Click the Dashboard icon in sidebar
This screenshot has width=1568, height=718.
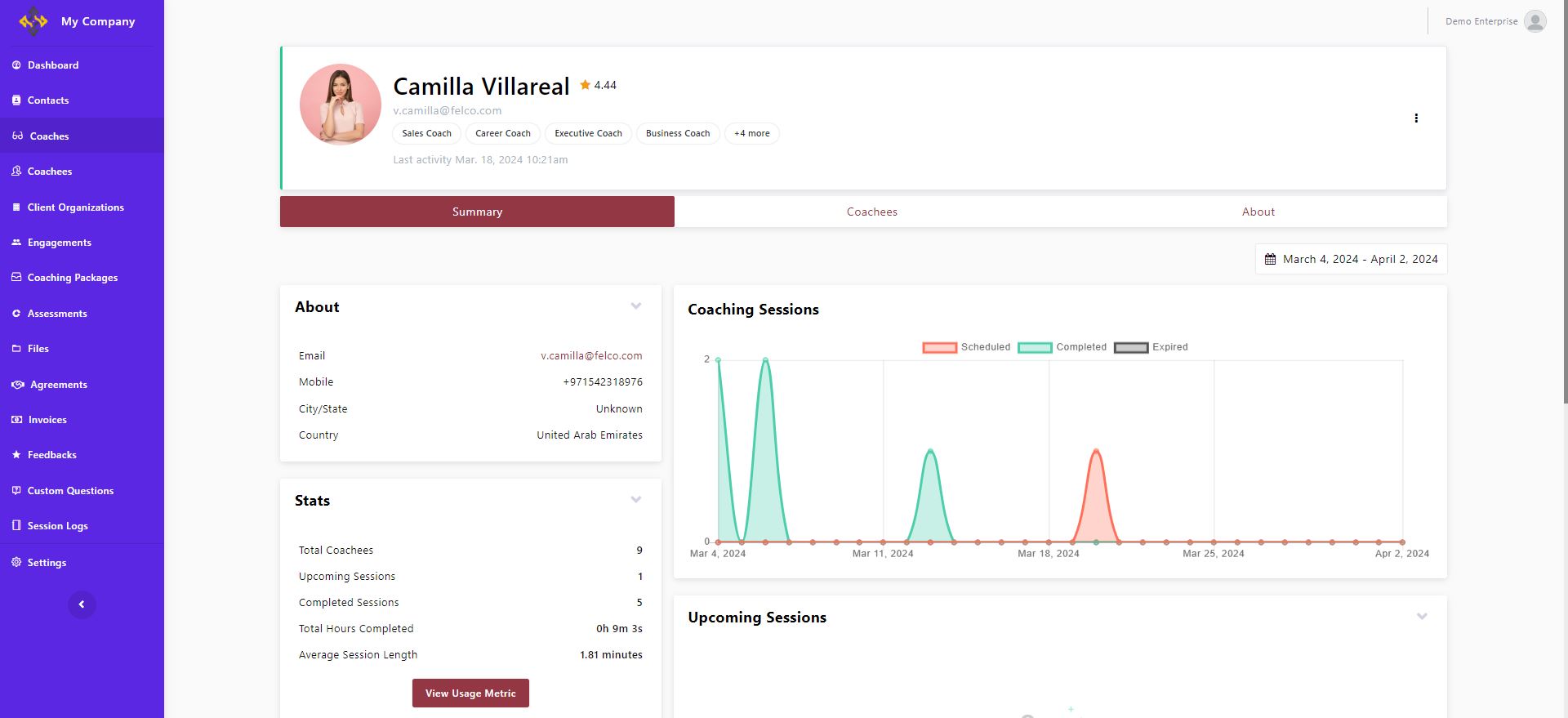tap(16, 65)
